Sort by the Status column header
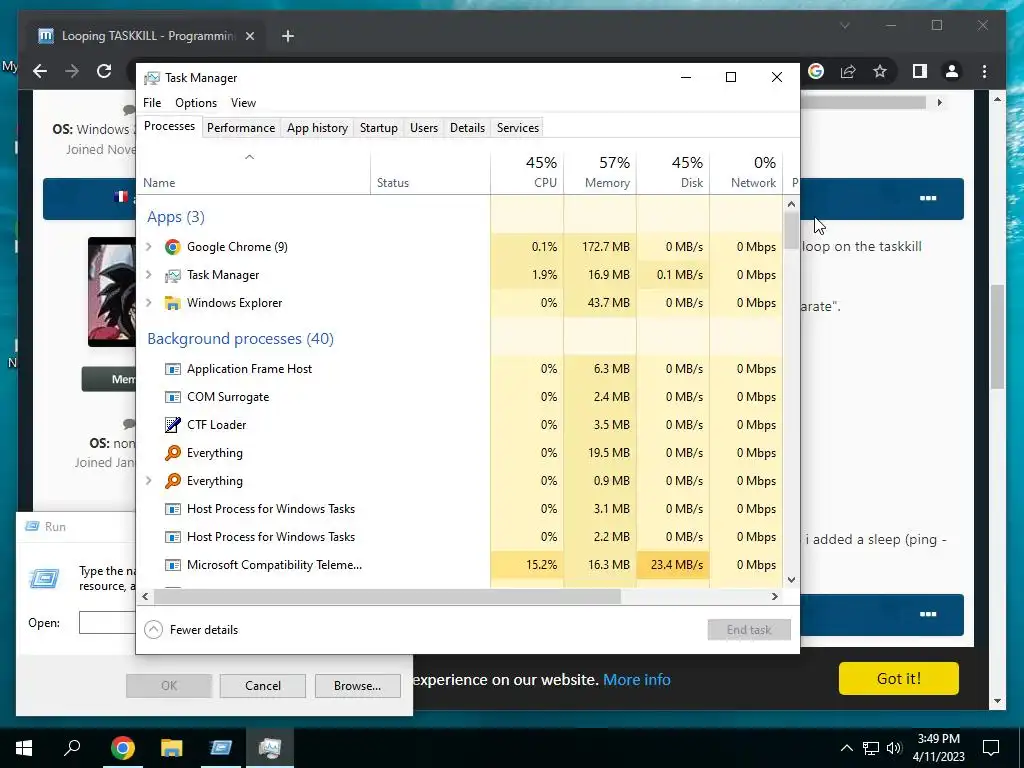 tap(430, 172)
